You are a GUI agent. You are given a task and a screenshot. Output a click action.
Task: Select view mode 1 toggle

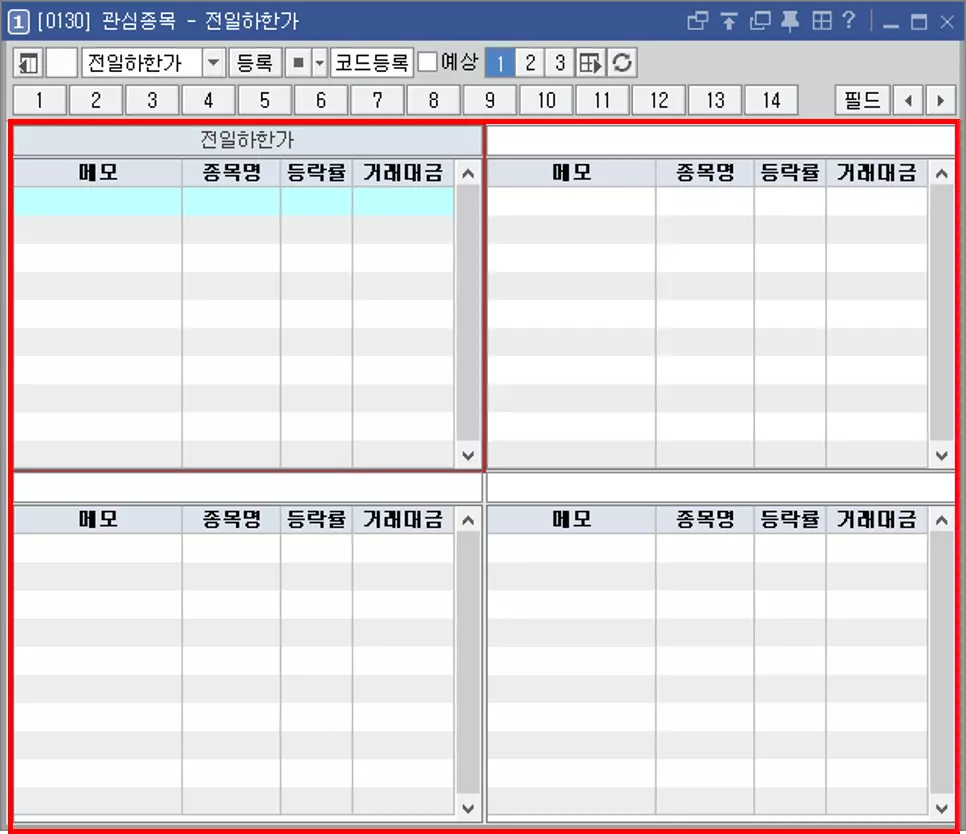[x=500, y=63]
